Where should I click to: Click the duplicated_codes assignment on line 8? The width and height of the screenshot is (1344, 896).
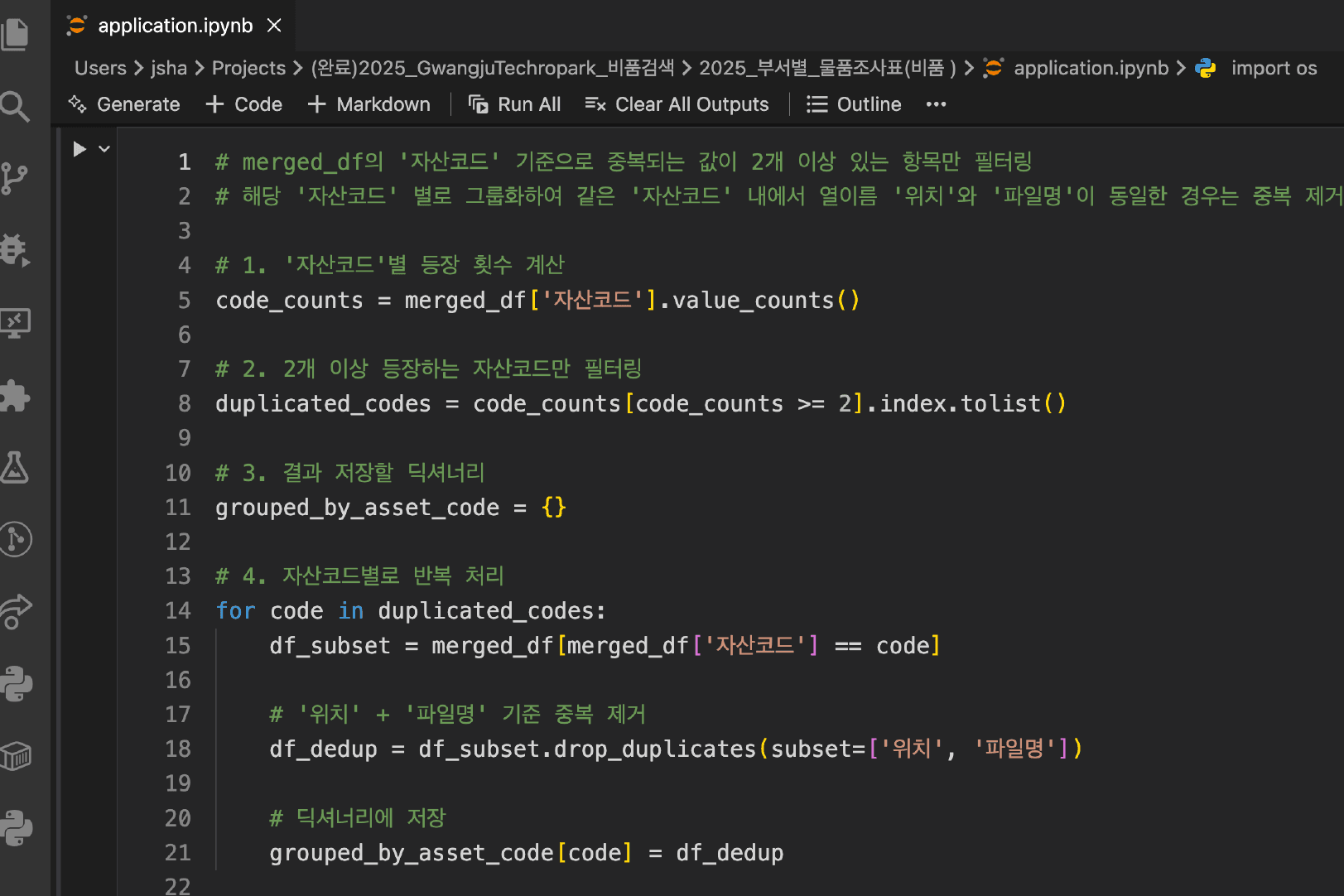point(641,403)
